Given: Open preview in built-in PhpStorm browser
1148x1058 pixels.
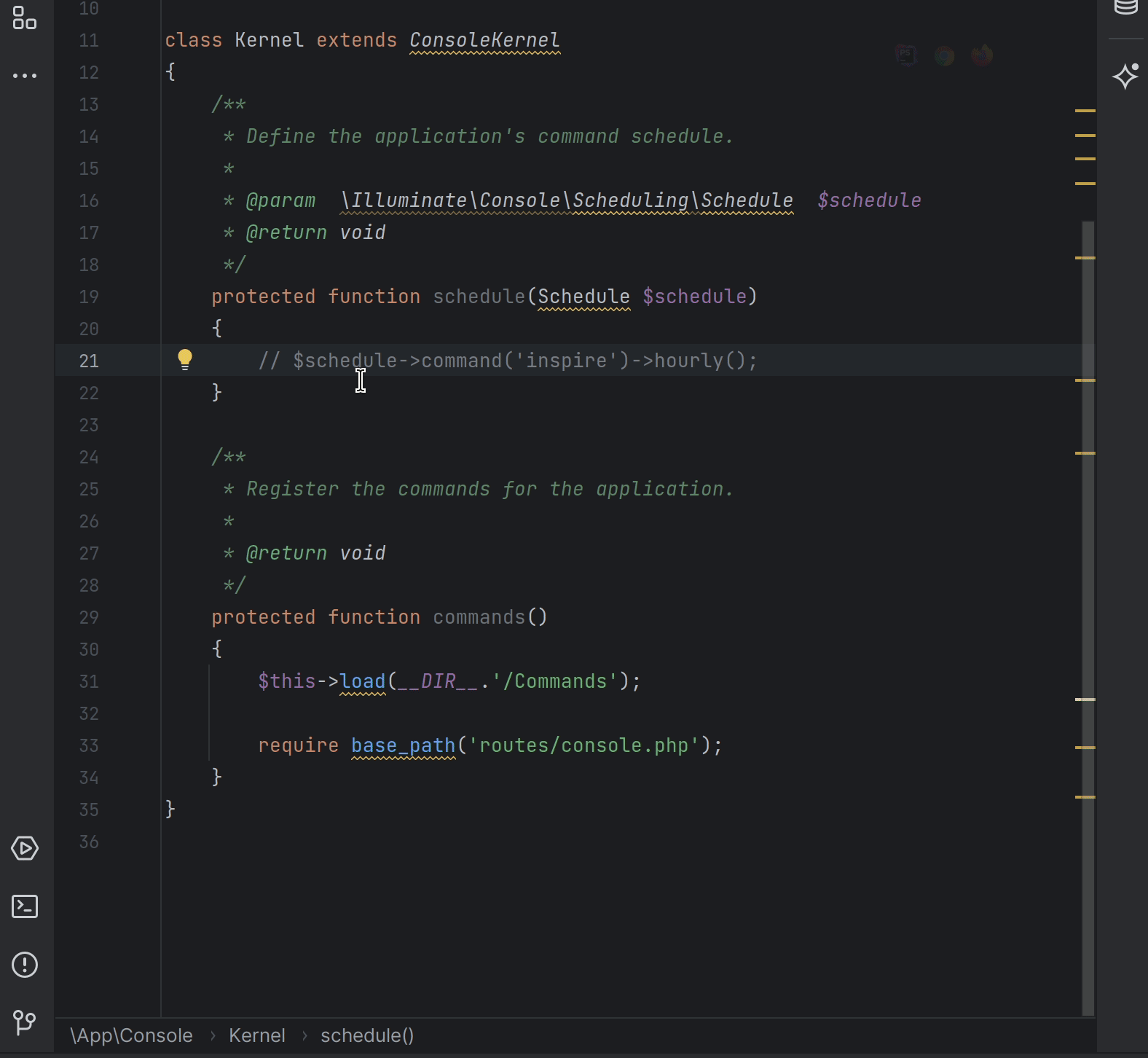Looking at the screenshot, I should tap(905, 55).
